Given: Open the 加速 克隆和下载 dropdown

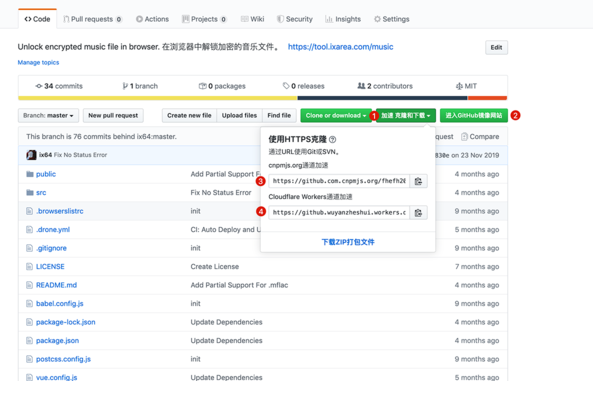Looking at the screenshot, I should point(406,115).
